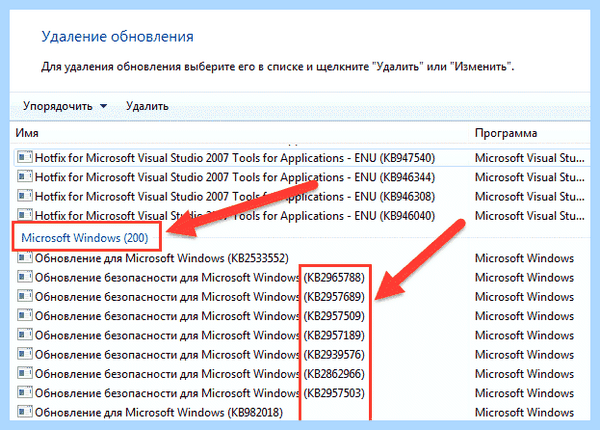Screen dimensions: 600x430
Task: Click the icon of security update KB2957189
Action: pos(24,335)
